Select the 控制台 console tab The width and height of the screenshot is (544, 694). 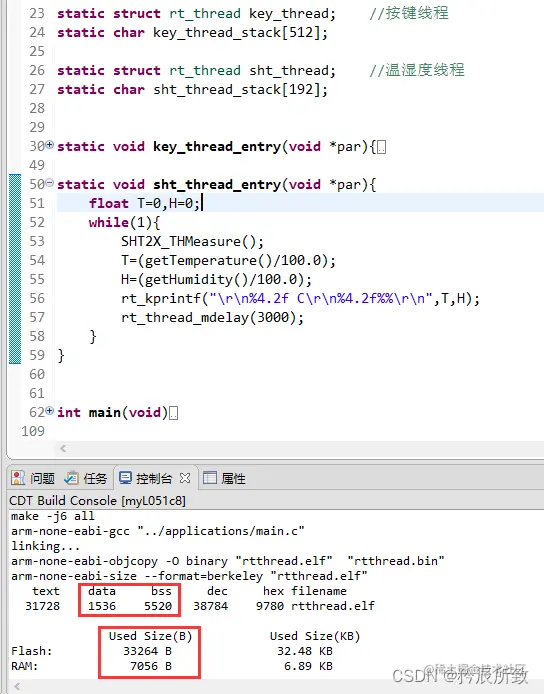click(154, 478)
